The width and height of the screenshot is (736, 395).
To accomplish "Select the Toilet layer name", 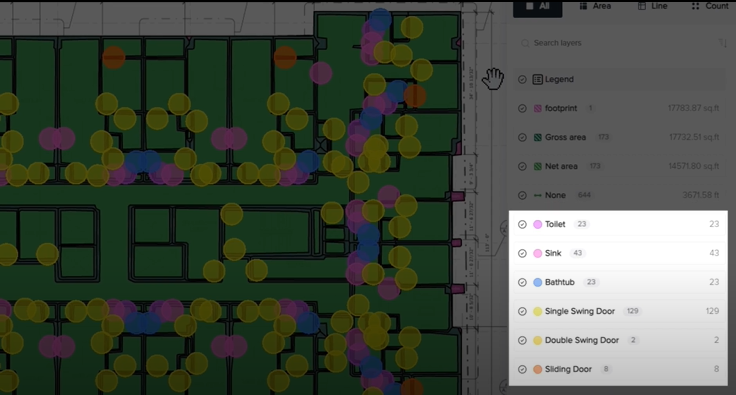I will click(x=555, y=224).
